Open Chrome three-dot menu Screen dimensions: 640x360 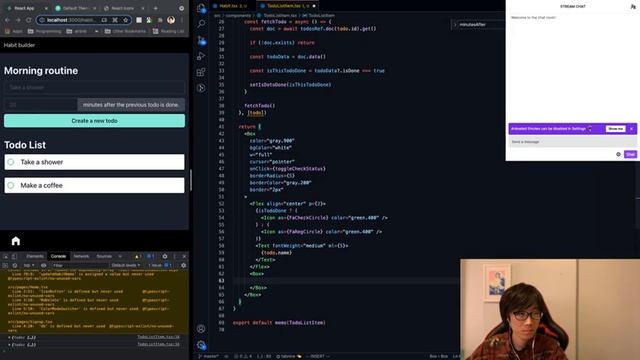coord(182,20)
